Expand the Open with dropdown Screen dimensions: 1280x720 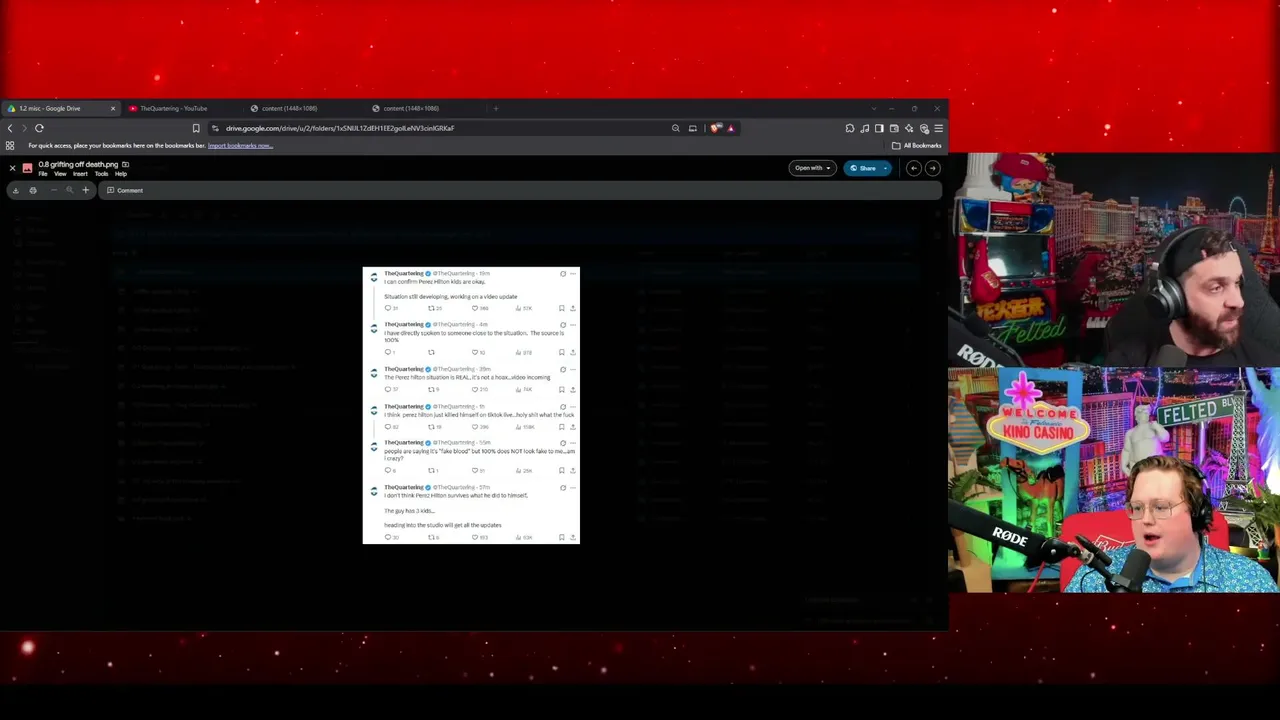(x=812, y=168)
